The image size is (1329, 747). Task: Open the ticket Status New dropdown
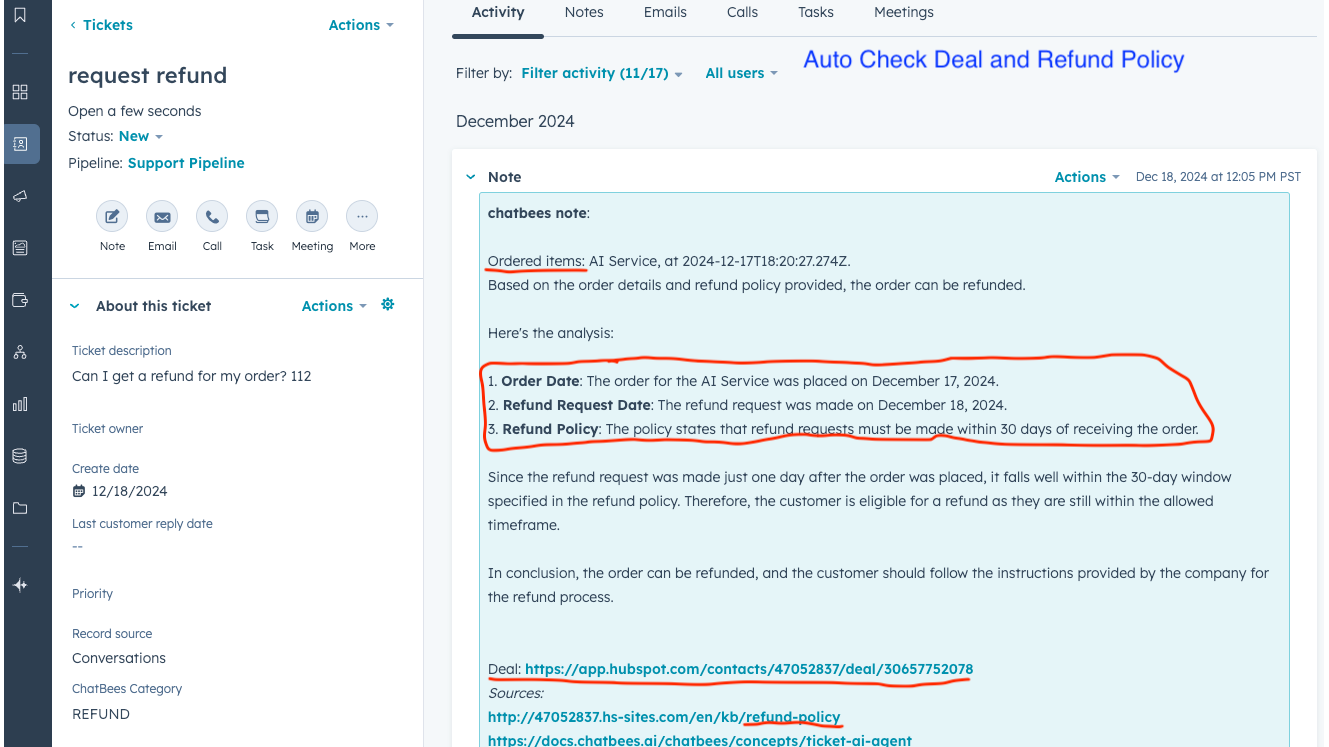pyautogui.click(x=140, y=136)
